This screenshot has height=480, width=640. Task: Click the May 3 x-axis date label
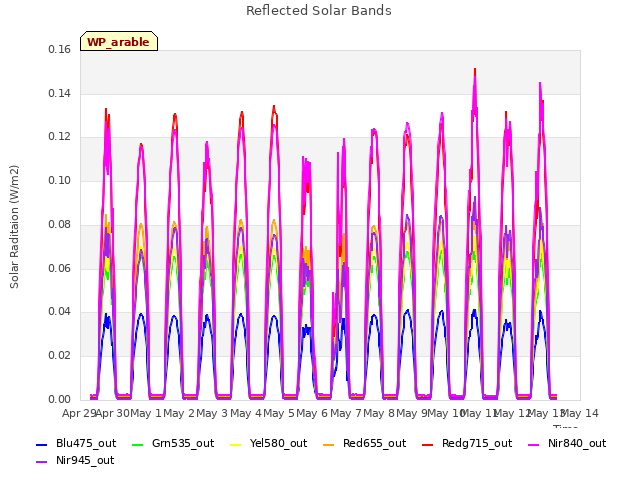point(212,413)
